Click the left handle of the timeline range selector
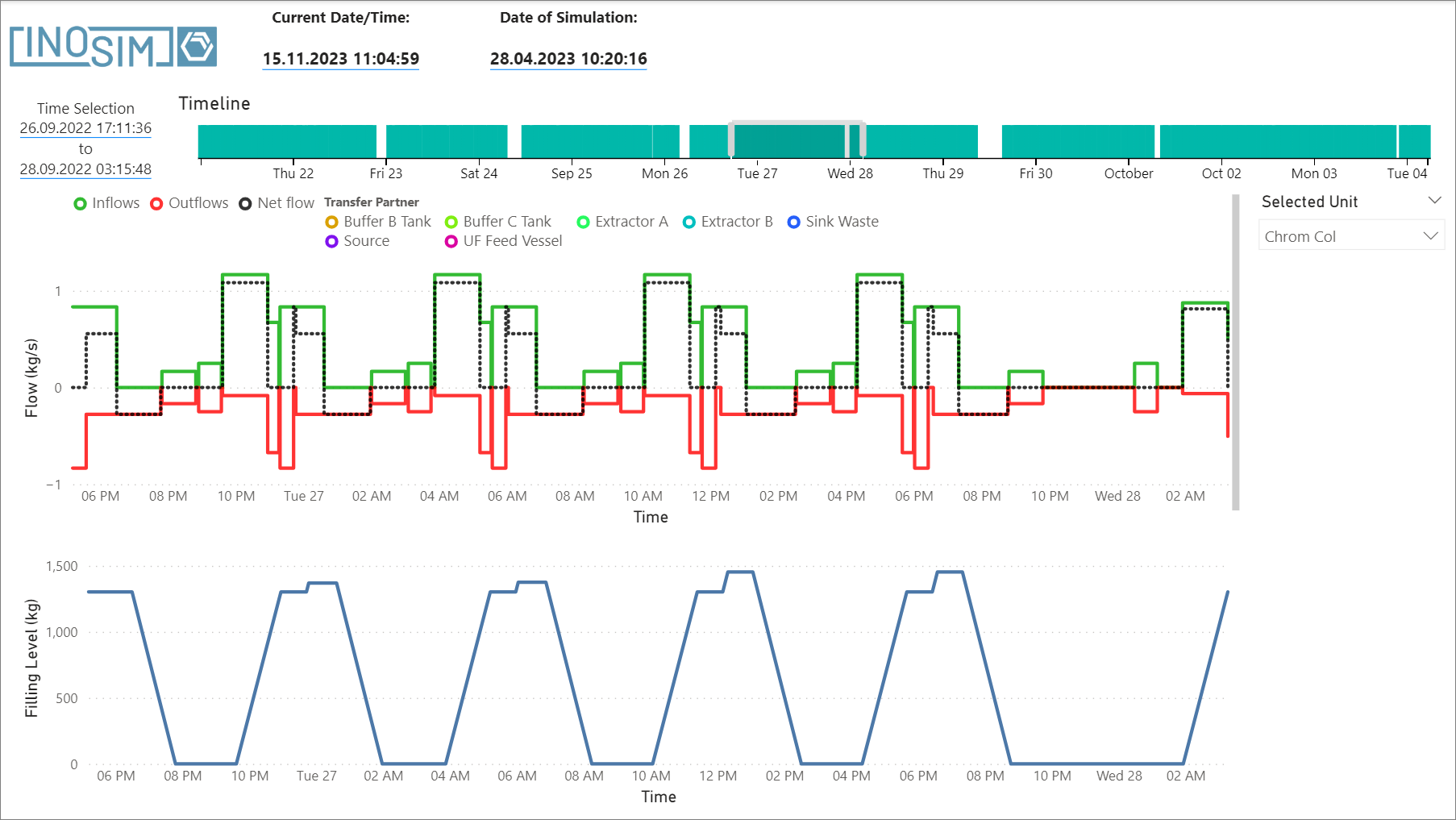The image size is (1456, 820). coord(730,139)
